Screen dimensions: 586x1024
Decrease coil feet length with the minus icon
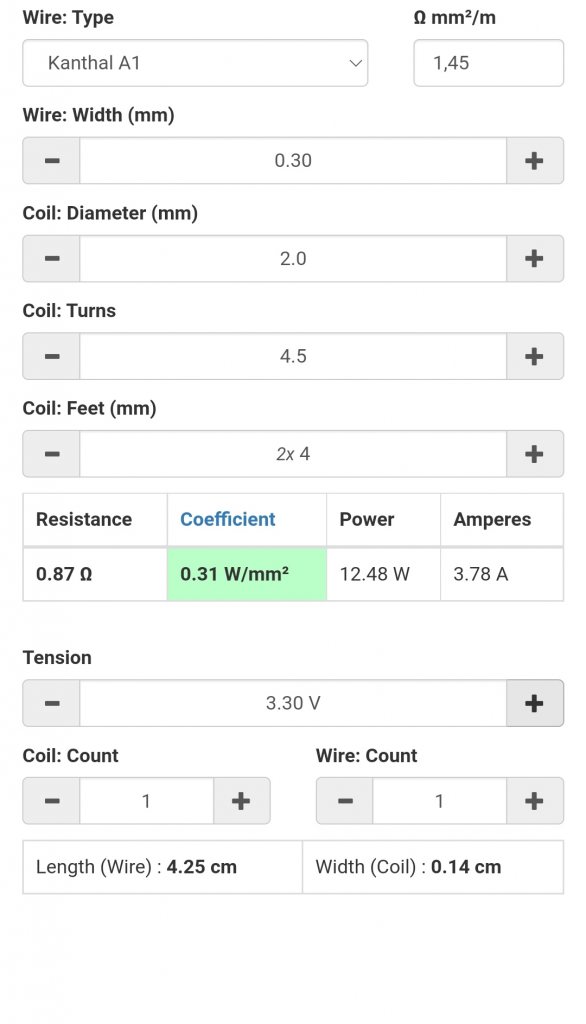click(52, 454)
